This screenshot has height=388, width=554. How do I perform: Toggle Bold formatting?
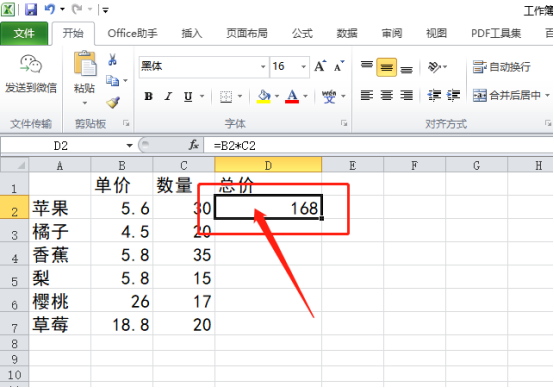click(x=149, y=96)
